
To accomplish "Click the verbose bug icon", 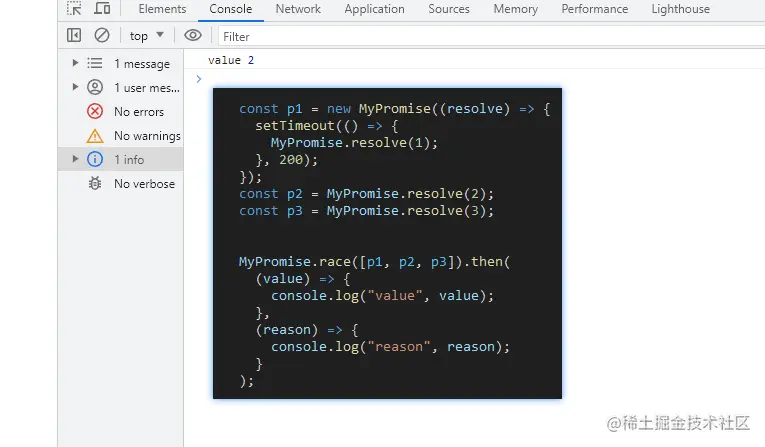I will [95, 183].
